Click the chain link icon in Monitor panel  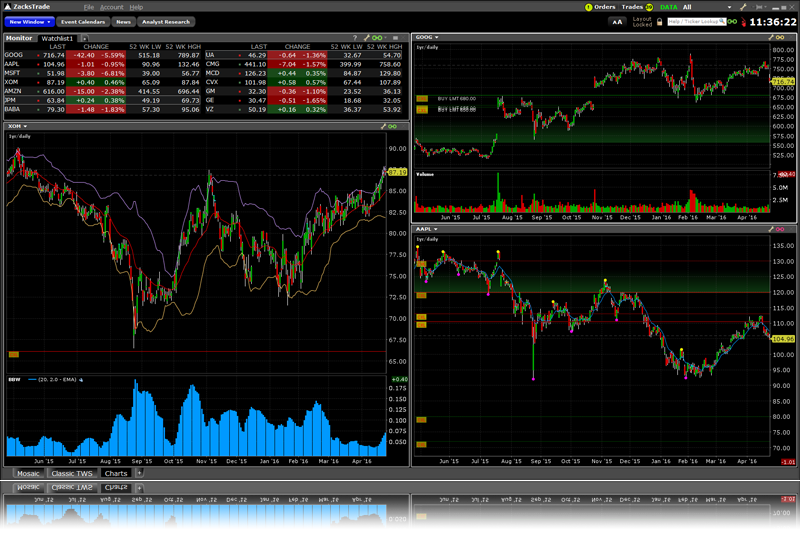pos(375,38)
